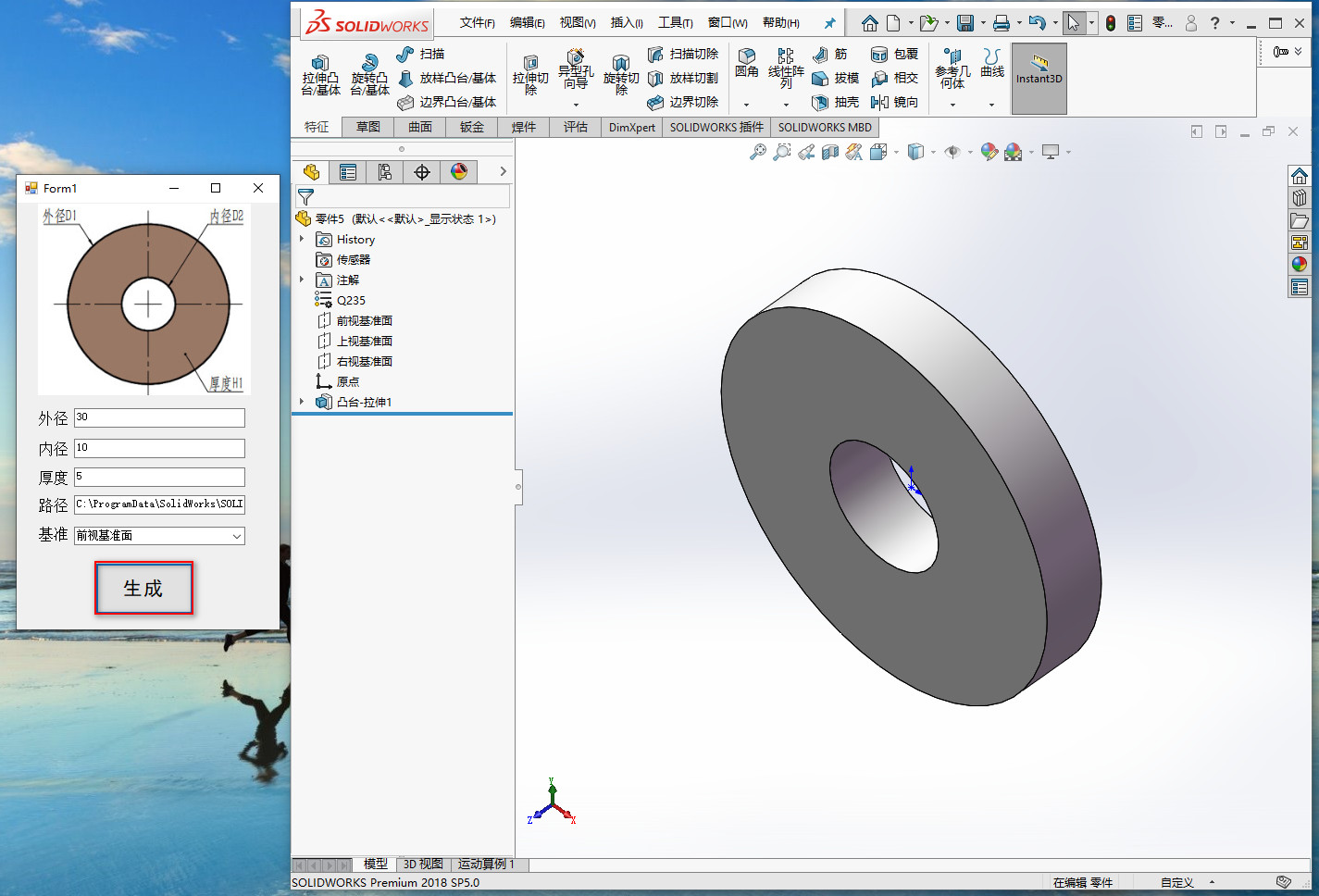Unpin the menu bar pushpin
Image resolution: width=1319 pixels, height=896 pixels.
[829, 22]
